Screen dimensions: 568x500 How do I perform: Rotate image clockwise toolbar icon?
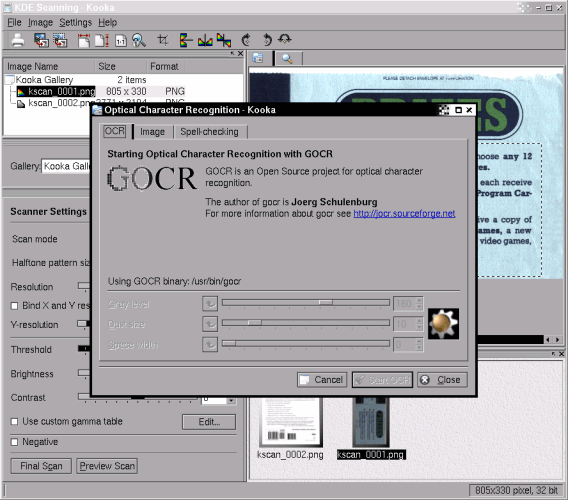click(246, 39)
